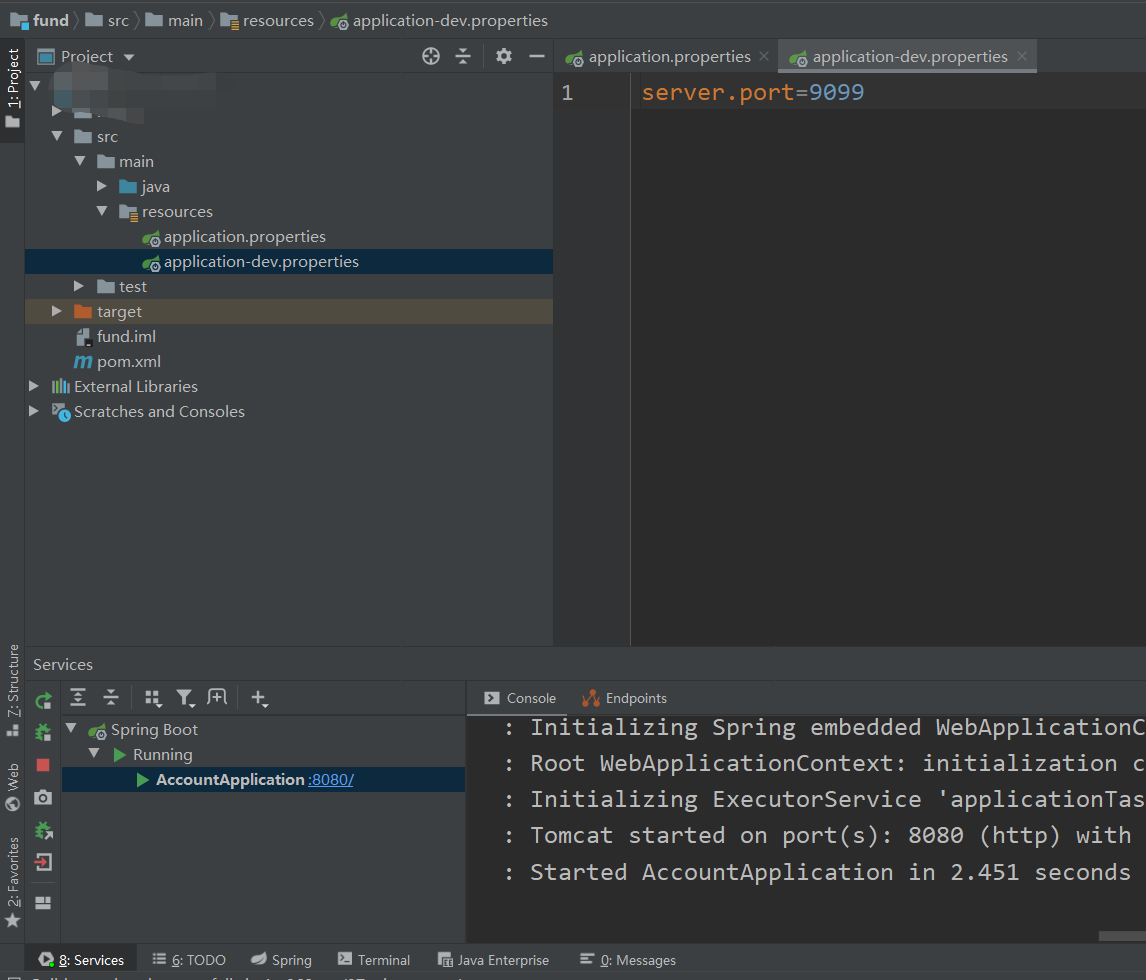Open the Terminal tool window
1146x980 pixels.
373,960
